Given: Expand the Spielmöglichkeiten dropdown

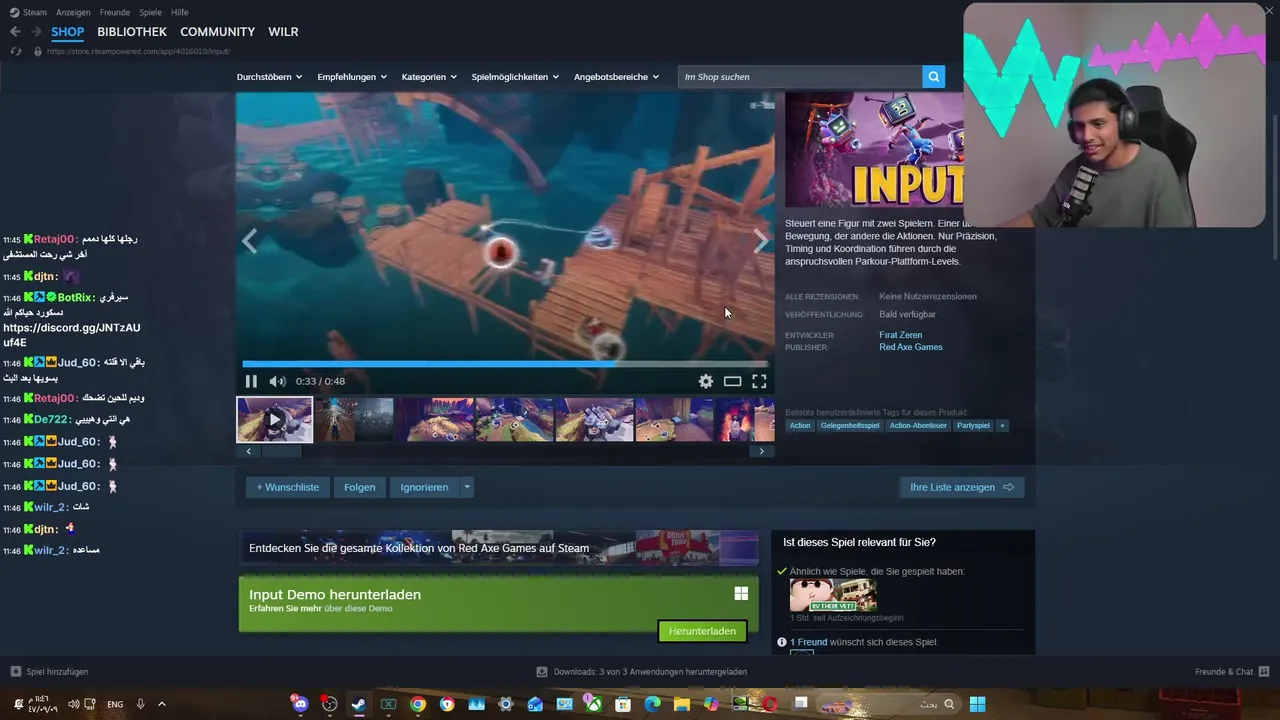Looking at the screenshot, I should tap(515, 77).
